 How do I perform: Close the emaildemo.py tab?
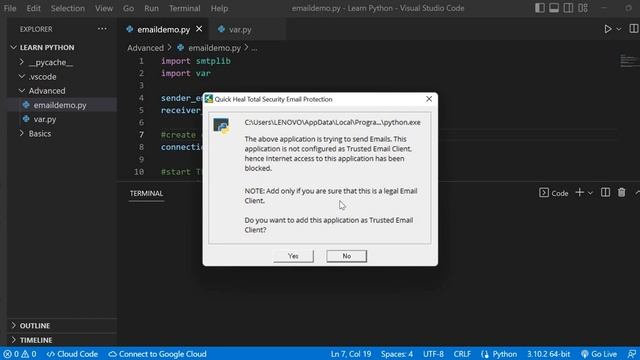199,29
